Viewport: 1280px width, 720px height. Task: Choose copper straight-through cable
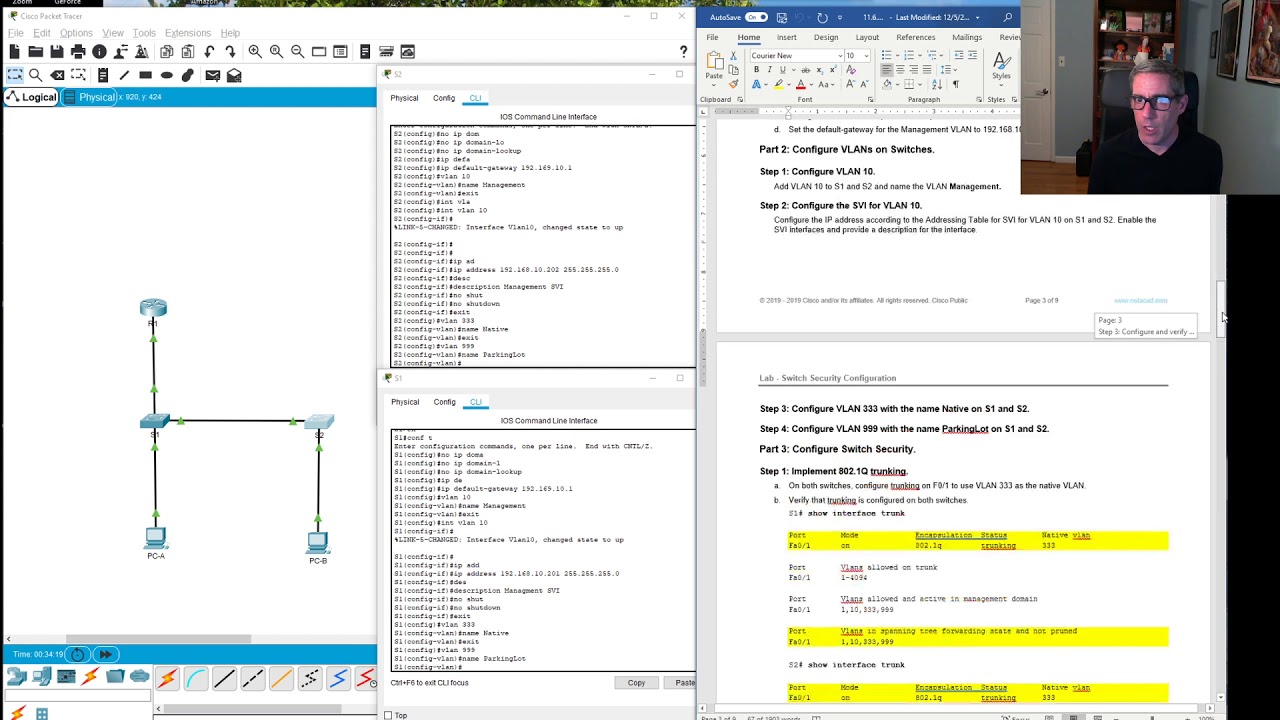point(224,679)
